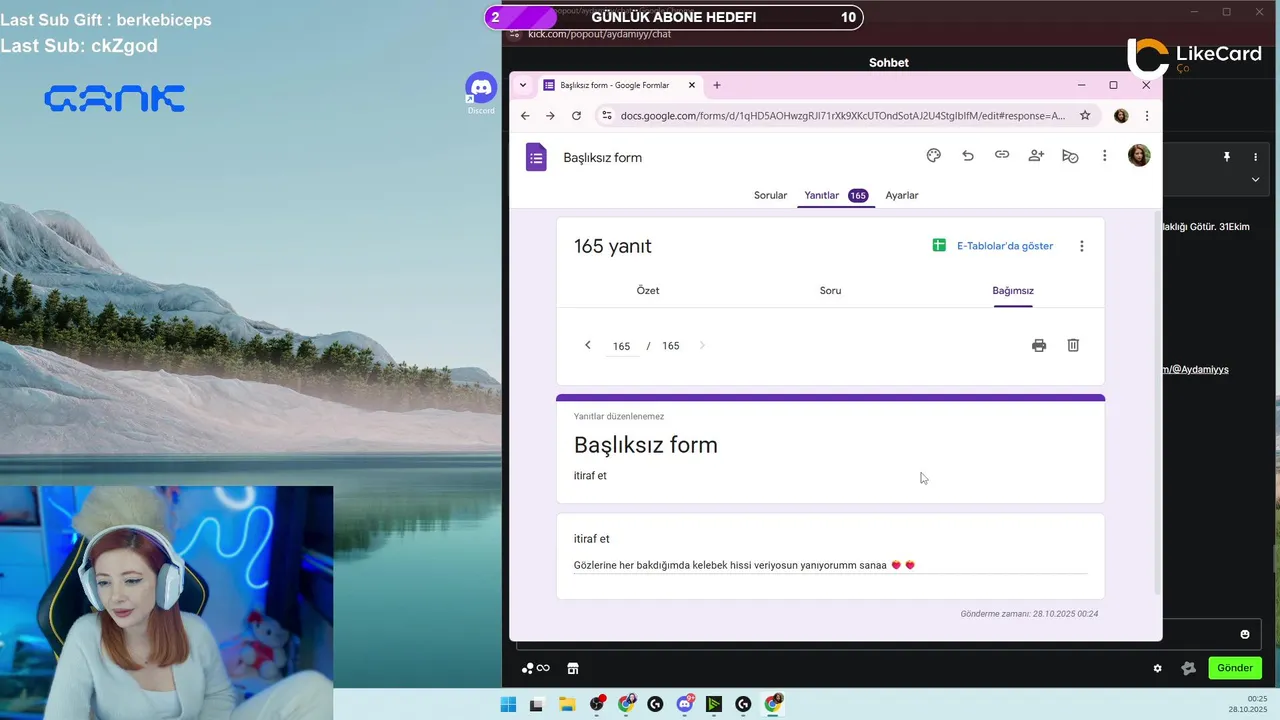
Task: Click the Google Forms purple logo
Action: [537, 157]
